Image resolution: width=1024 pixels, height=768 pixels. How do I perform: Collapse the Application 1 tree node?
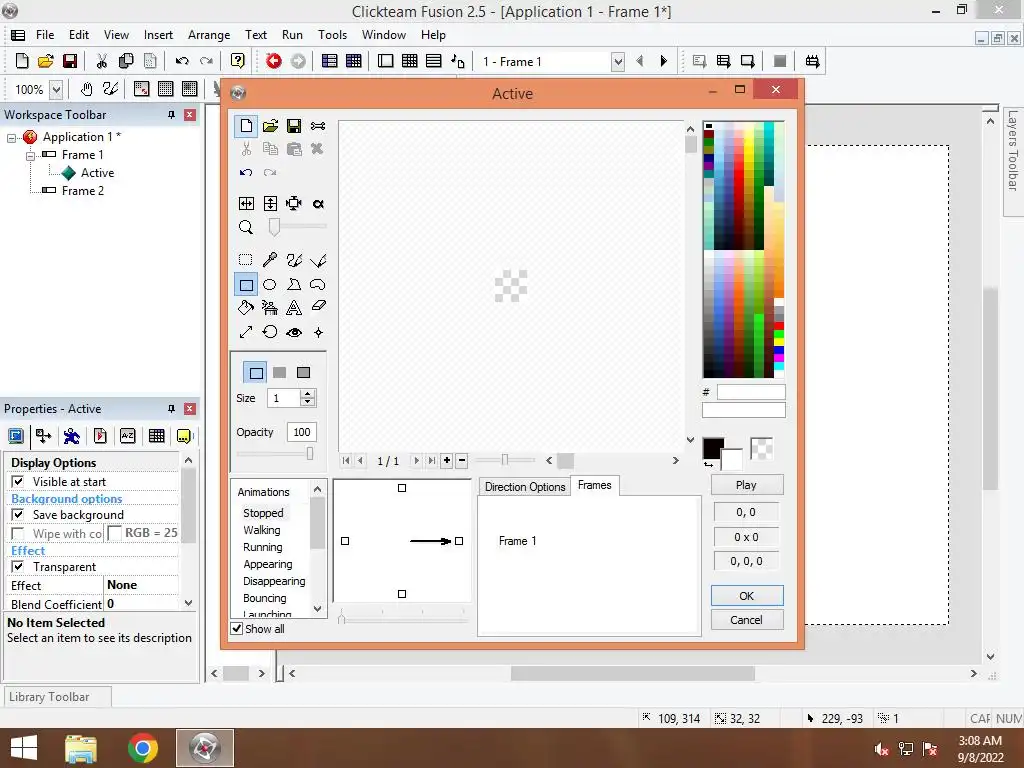(x=11, y=137)
